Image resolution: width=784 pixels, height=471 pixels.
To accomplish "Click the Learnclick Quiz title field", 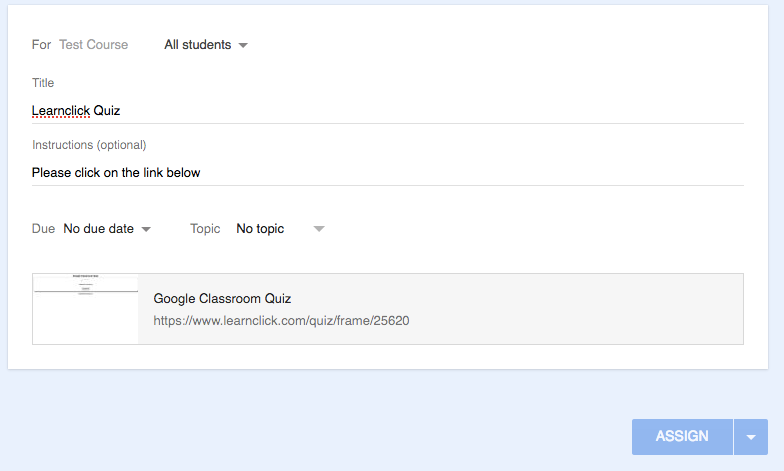I will (x=388, y=110).
